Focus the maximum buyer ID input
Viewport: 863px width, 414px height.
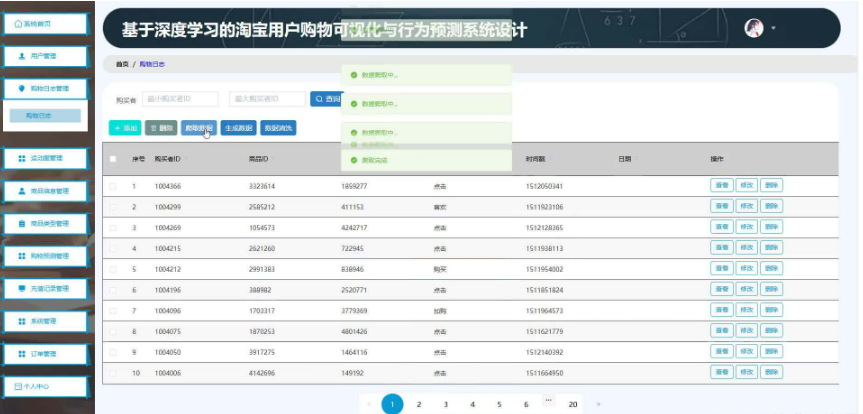[267, 99]
